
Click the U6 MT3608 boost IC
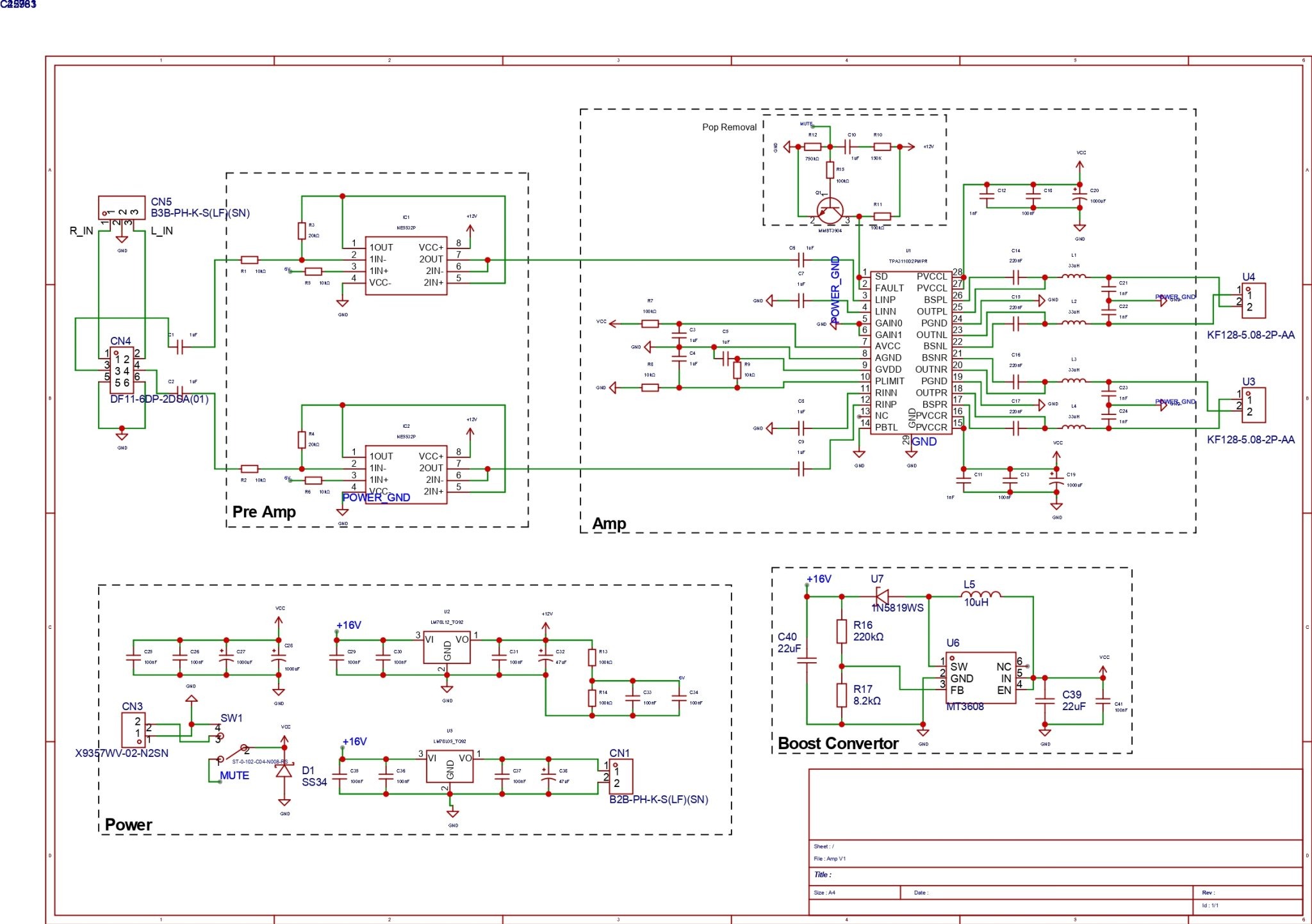(x=981, y=679)
